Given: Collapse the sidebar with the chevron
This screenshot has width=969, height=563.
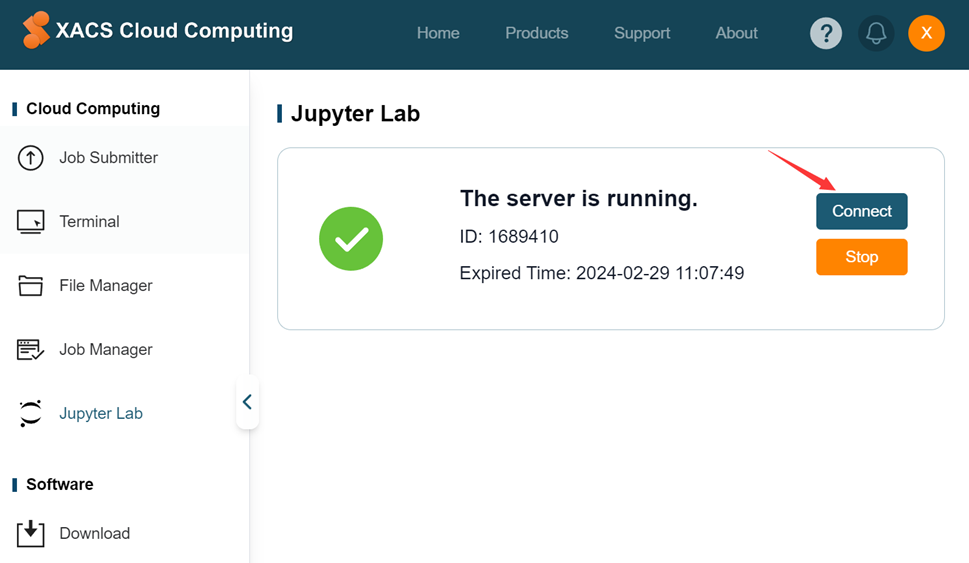Looking at the screenshot, I should [247, 402].
